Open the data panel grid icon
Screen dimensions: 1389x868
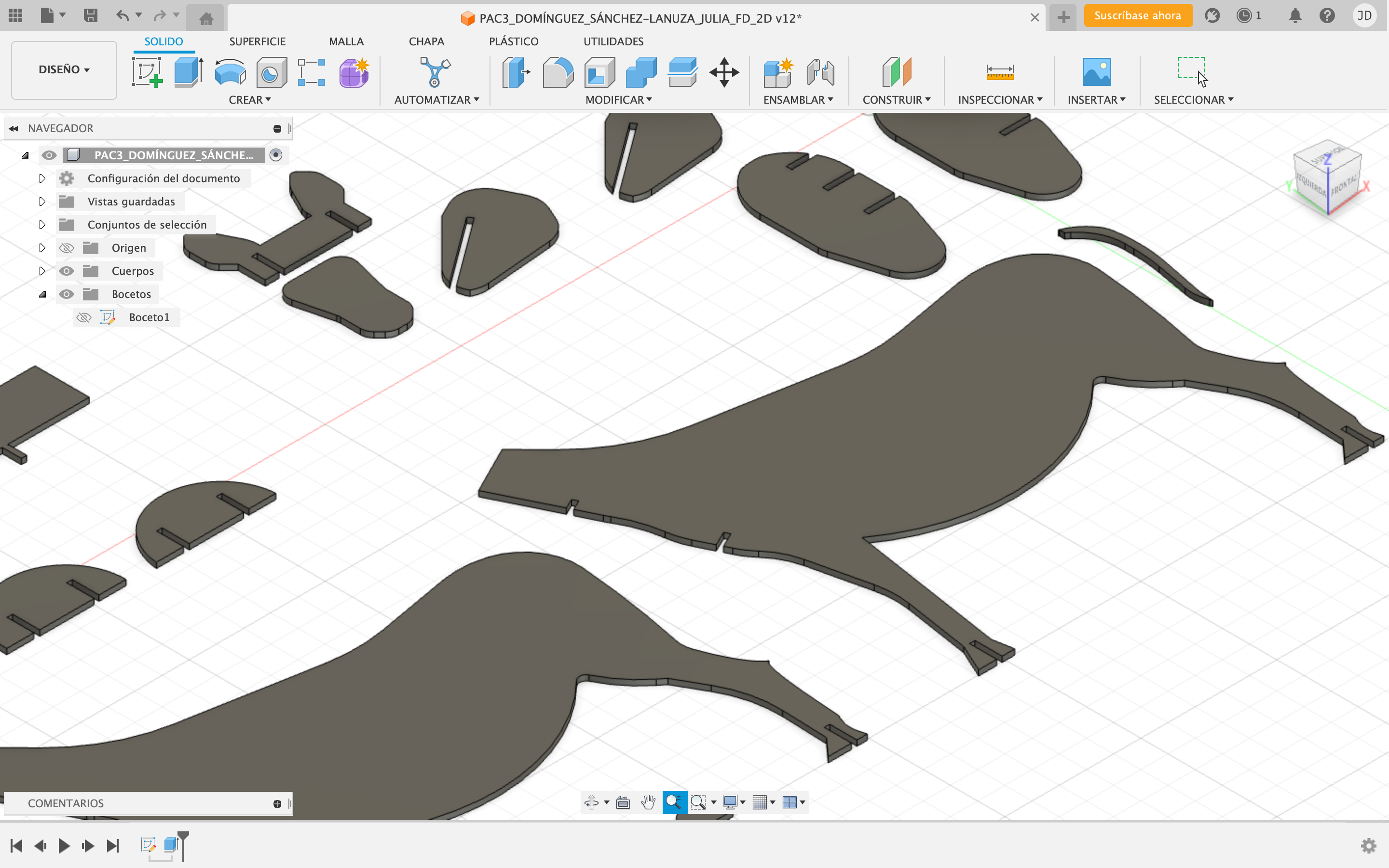point(15,15)
